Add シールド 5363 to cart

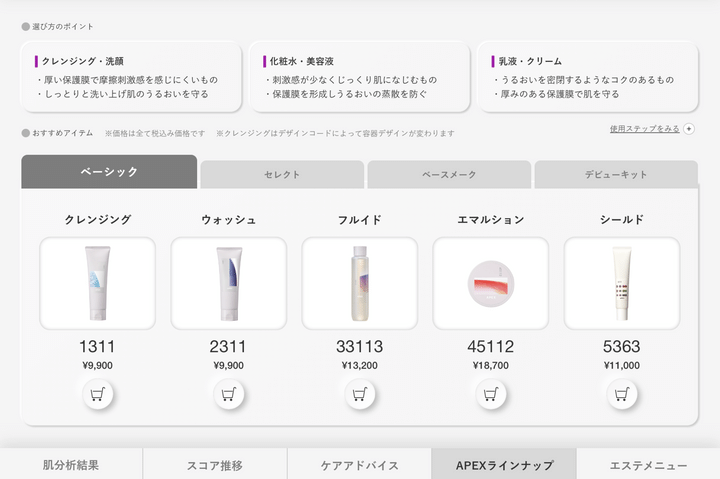(621, 394)
